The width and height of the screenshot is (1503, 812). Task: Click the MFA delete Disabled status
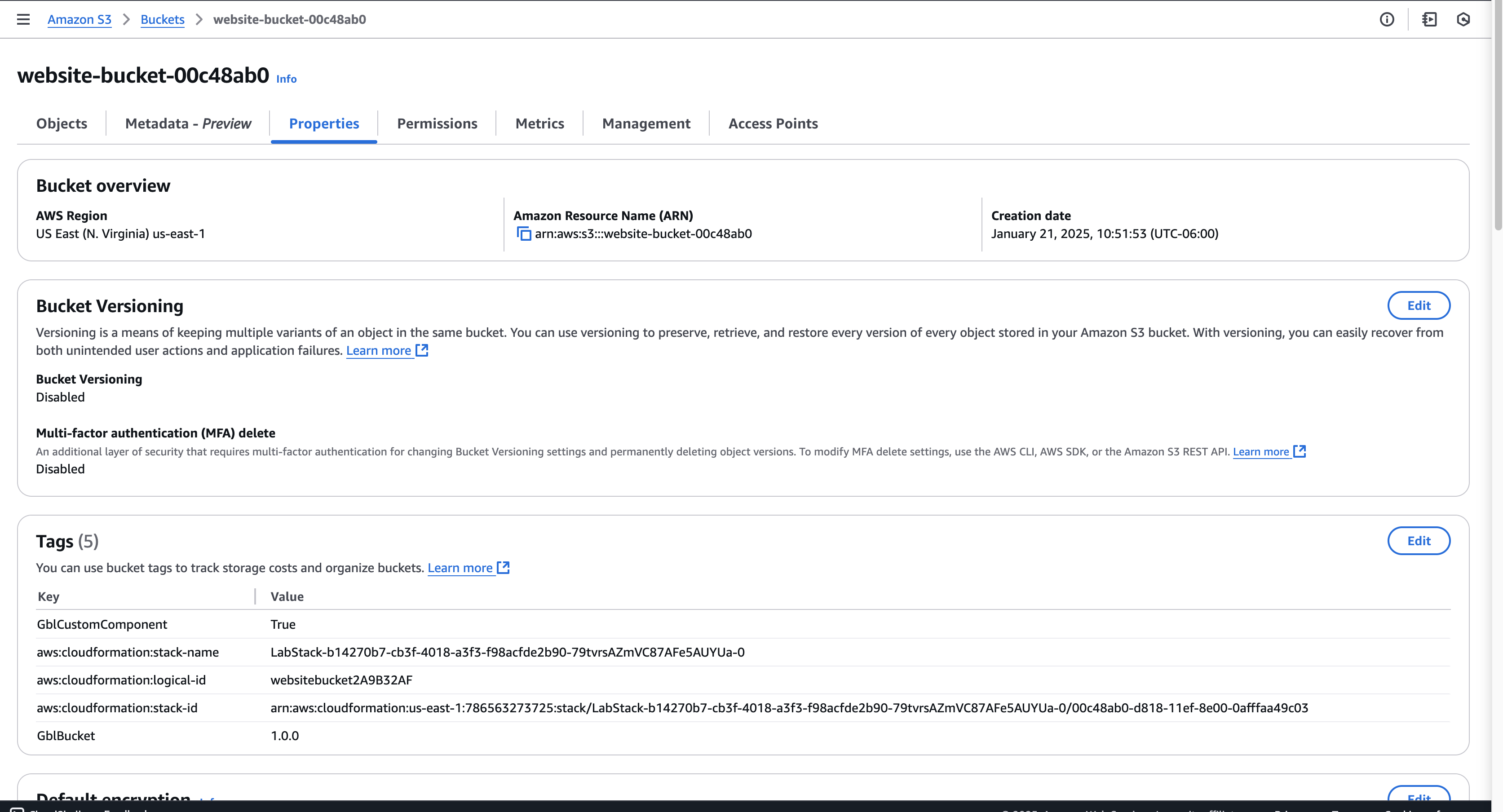tap(60, 469)
